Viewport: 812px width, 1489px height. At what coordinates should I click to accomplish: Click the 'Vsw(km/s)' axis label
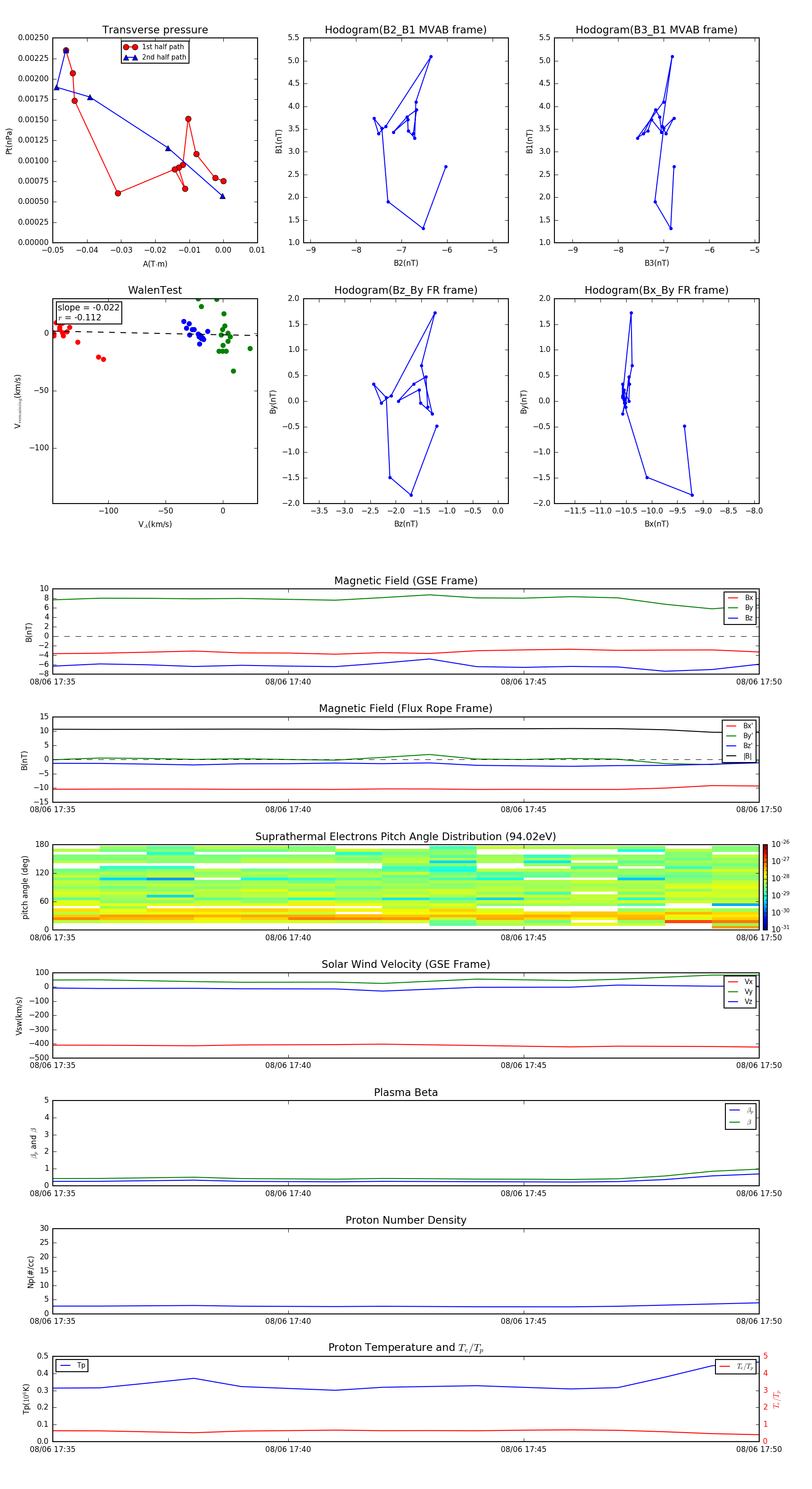pyautogui.click(x=18, y=1016)
